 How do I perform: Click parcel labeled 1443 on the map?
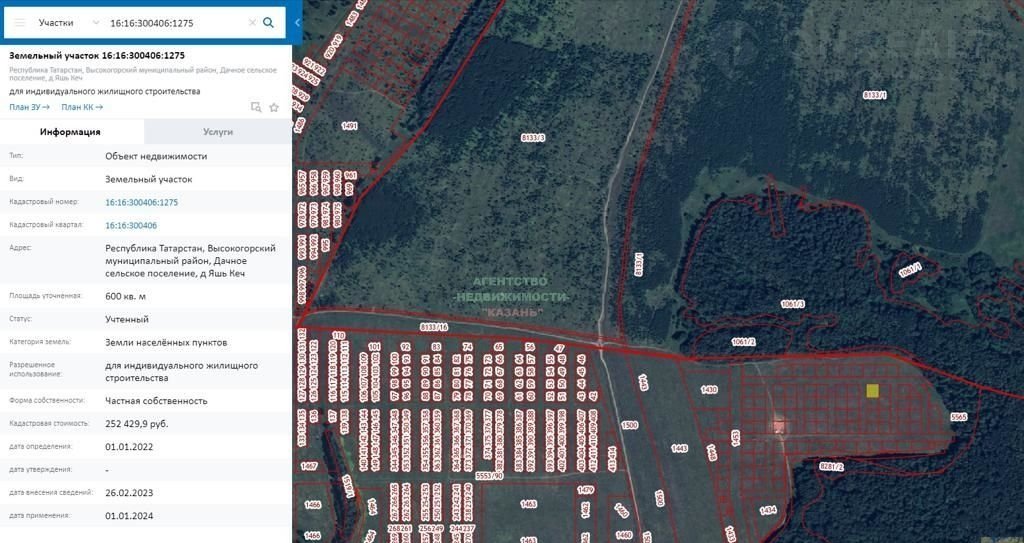coord(679,449)
